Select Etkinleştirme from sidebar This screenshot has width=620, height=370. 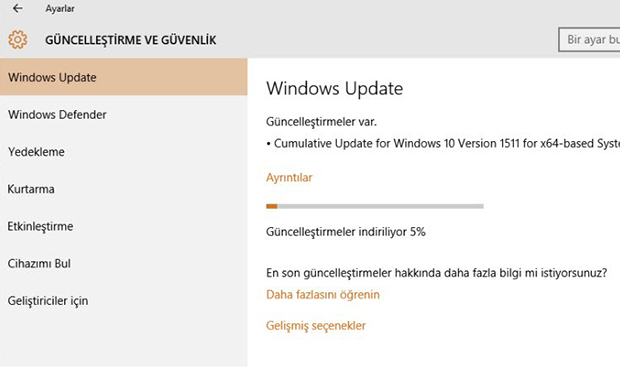124,227
